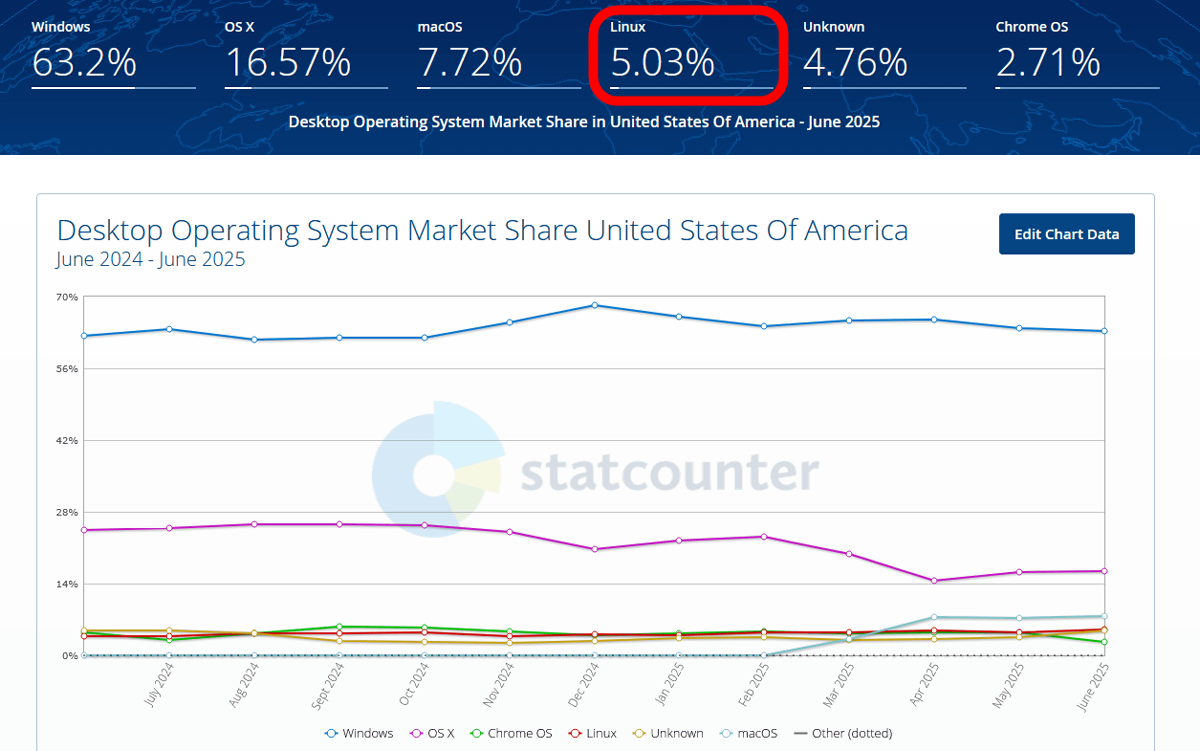Screen dimensions: 1200x751
Task: Toggle Windows series in chart legend
Action: [x=359, y=733]
